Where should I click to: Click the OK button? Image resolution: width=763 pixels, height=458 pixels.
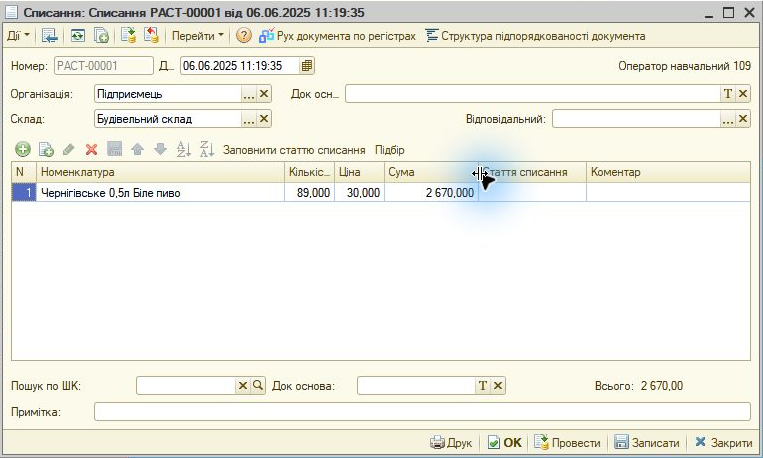coord(505,442)
